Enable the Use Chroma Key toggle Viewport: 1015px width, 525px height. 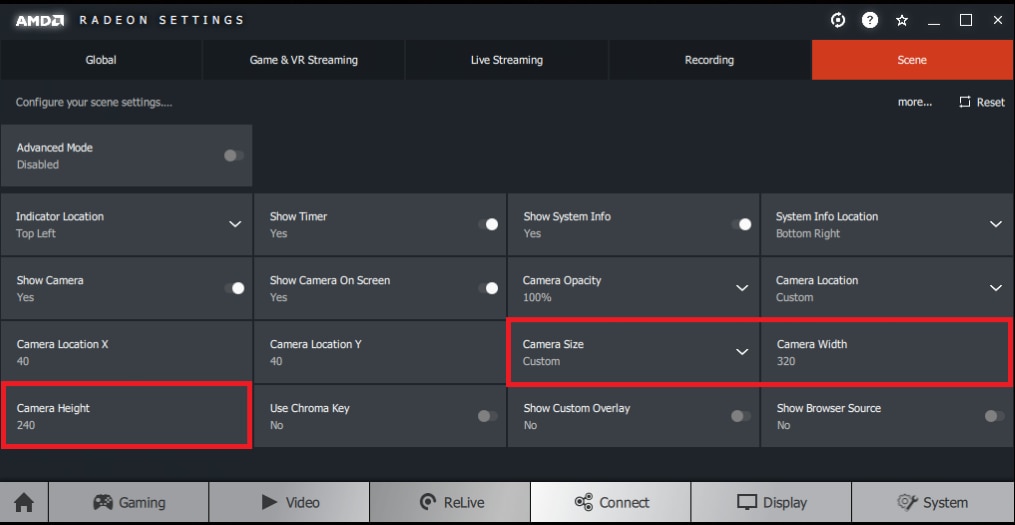(x=487, y=416)
